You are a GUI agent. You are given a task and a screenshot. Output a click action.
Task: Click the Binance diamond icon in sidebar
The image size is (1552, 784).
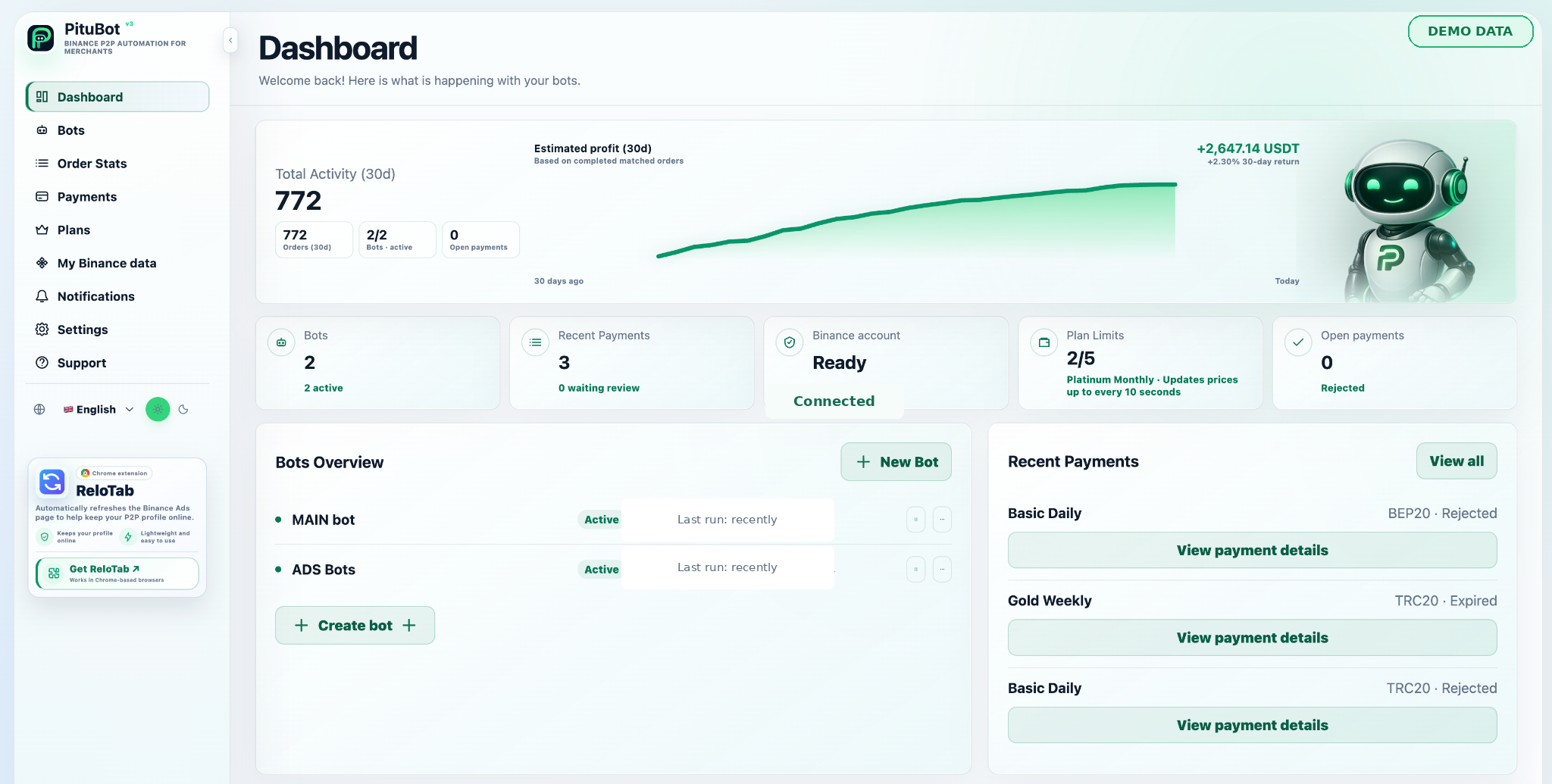pos(42,263)
